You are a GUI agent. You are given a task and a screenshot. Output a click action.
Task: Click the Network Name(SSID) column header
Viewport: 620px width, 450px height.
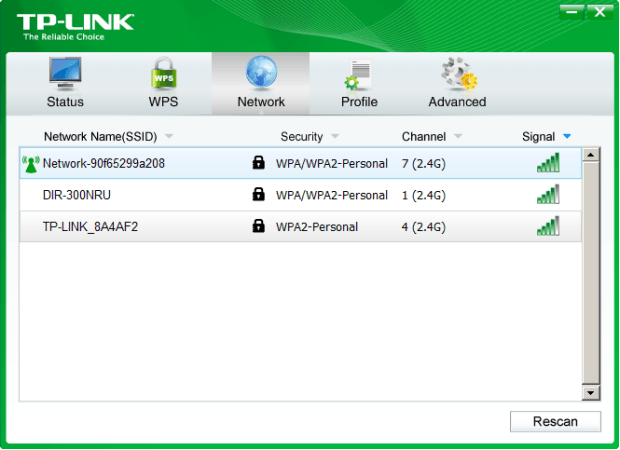coord(100,137)
